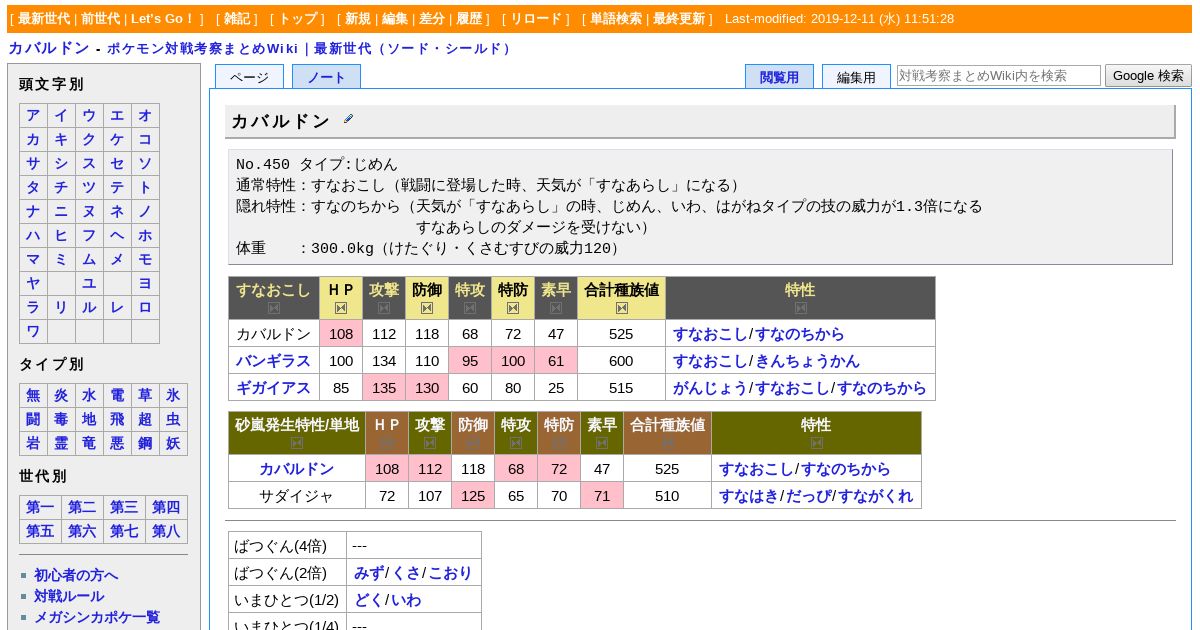
Task: Click 新規 in the top menu
Action: click(358, 19)
